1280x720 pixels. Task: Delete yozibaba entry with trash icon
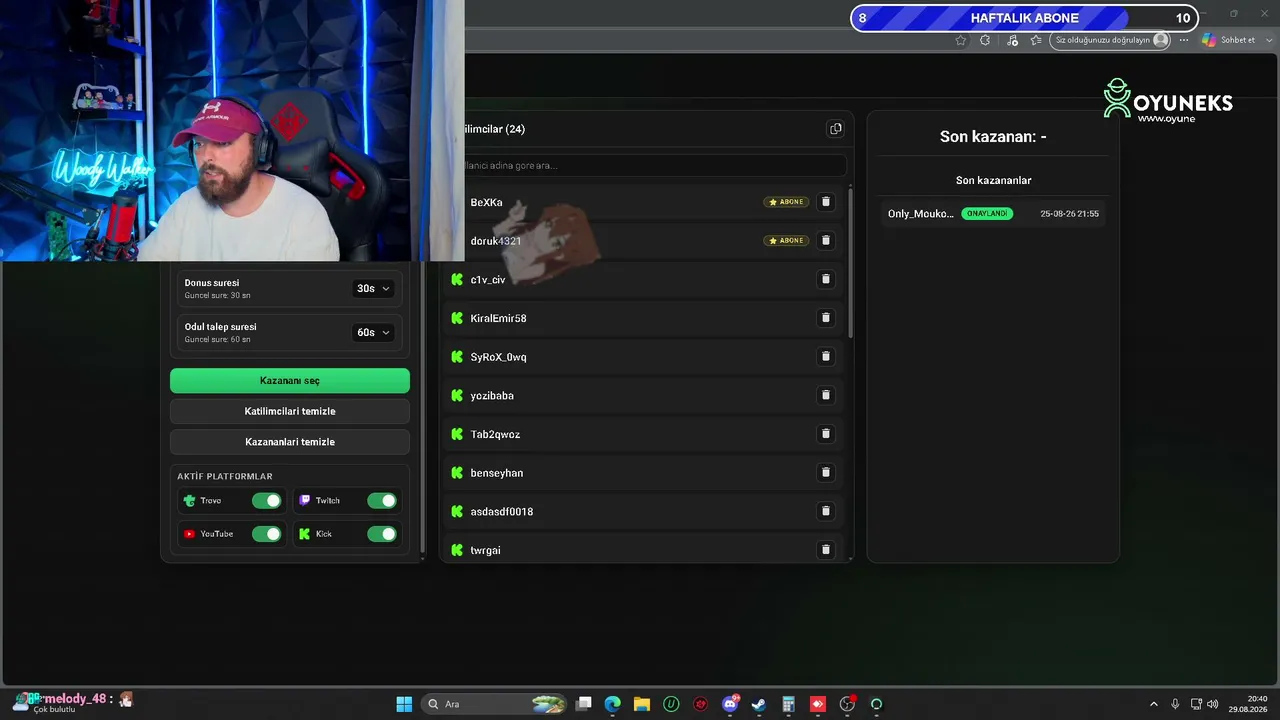(x=826, y=395)
